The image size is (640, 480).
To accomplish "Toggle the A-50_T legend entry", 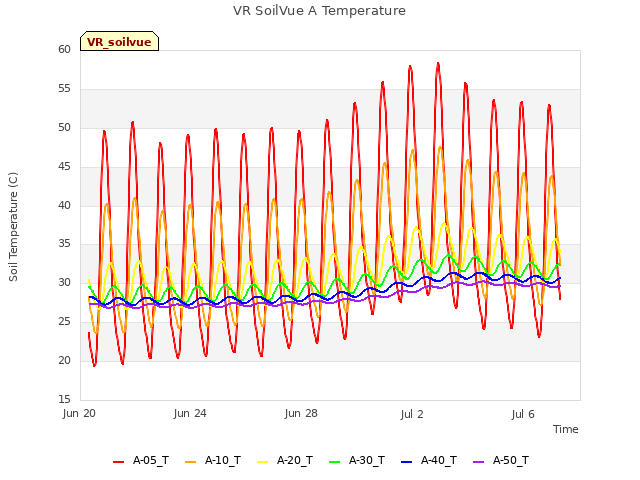I will click(x=501, y=460).
